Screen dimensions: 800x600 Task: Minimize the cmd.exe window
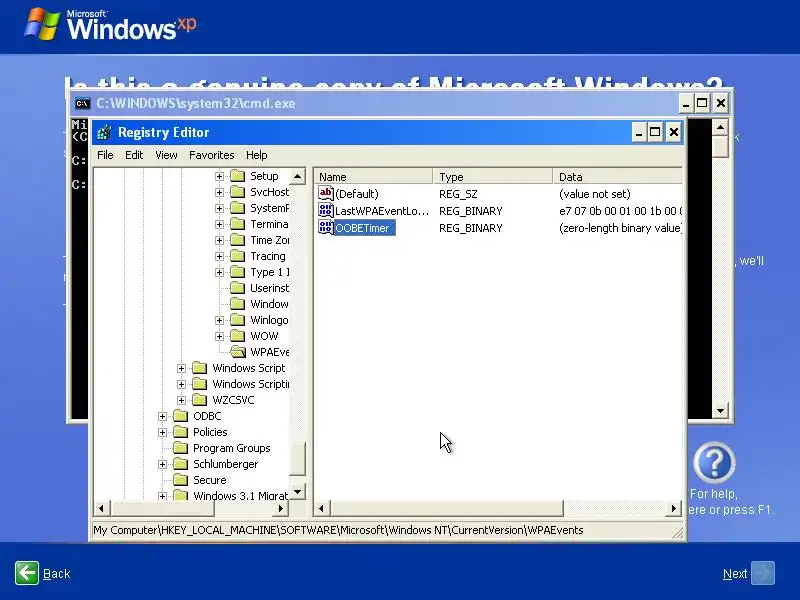(686, 104)
